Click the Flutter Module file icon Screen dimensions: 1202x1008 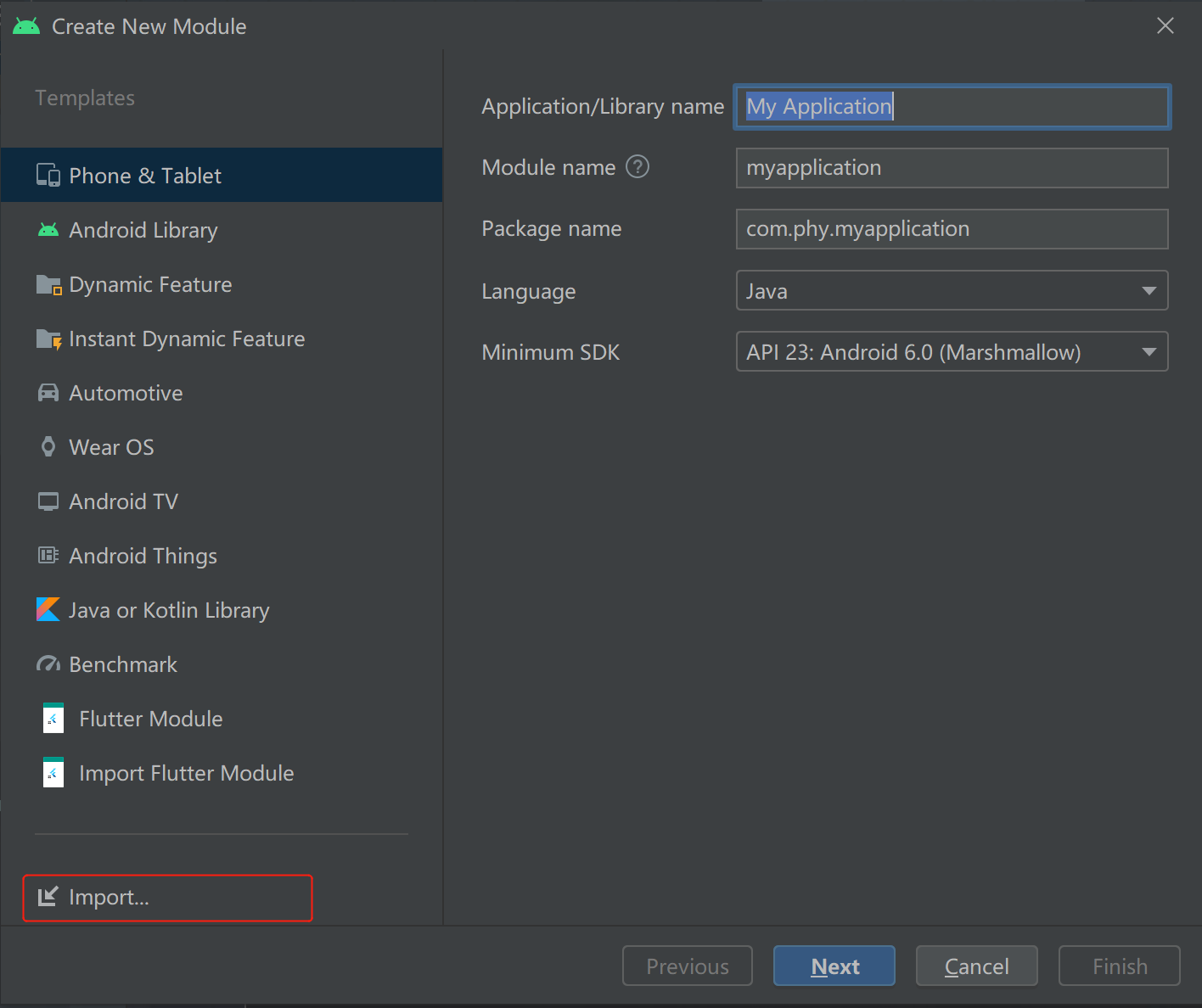tap(53, 718)
